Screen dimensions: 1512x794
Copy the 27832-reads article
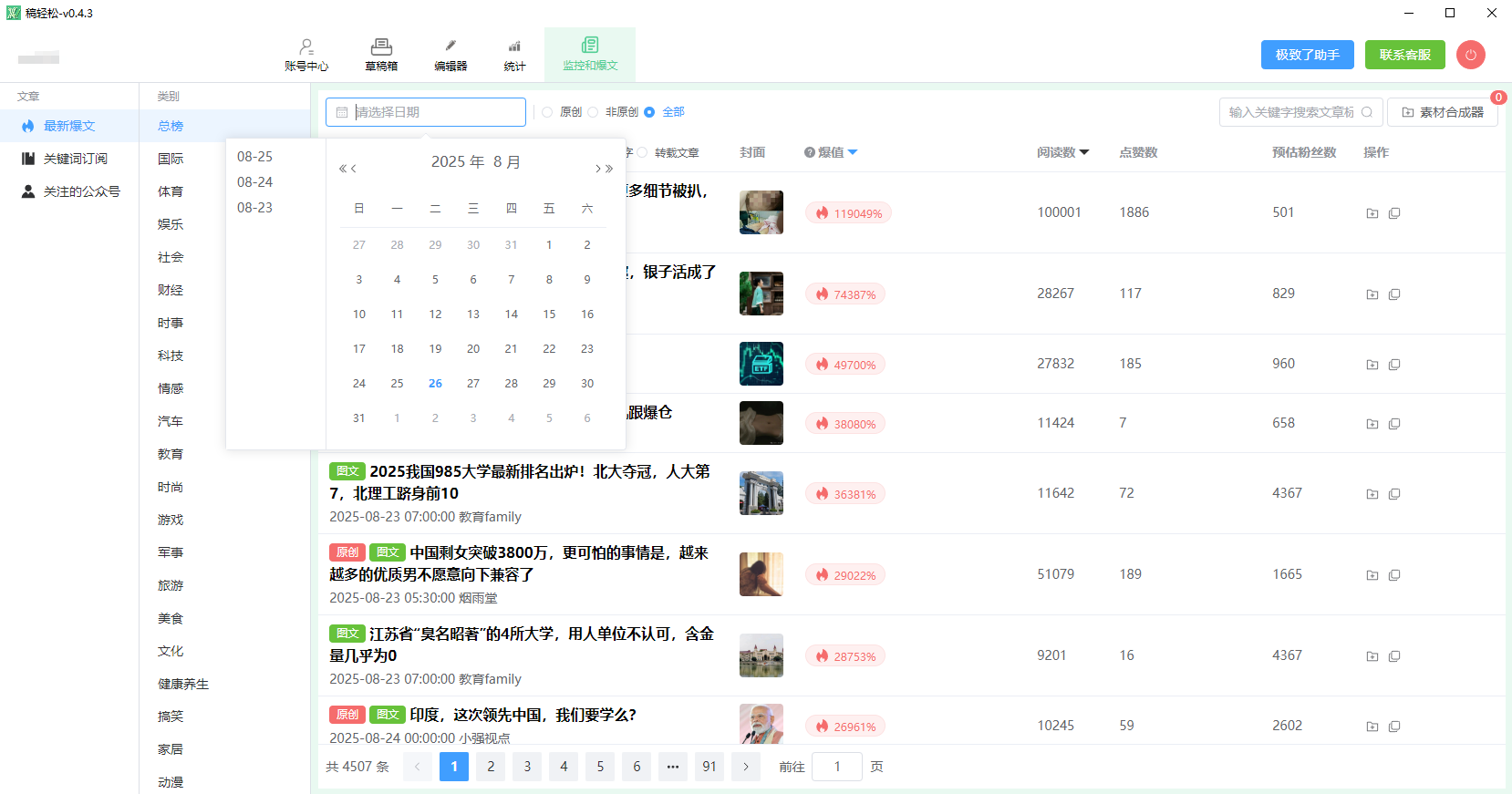[1394, 365]
